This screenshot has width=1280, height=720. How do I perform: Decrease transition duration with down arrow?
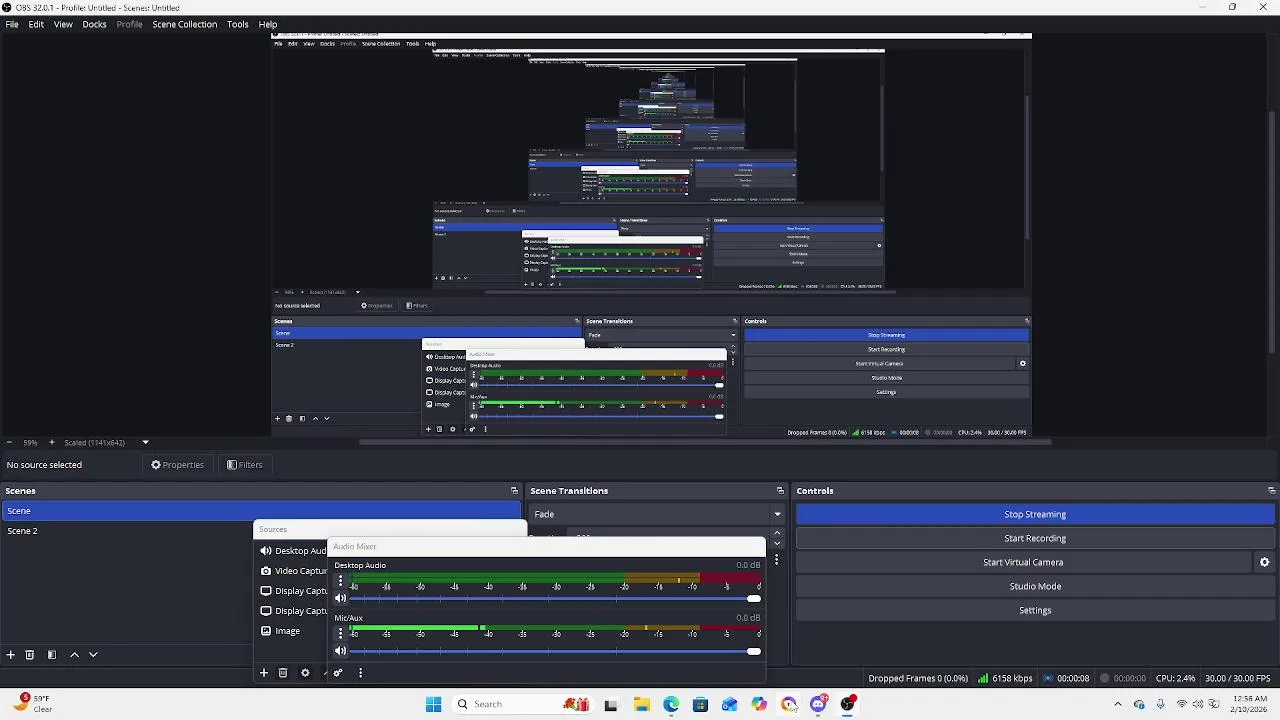(777, 544)
